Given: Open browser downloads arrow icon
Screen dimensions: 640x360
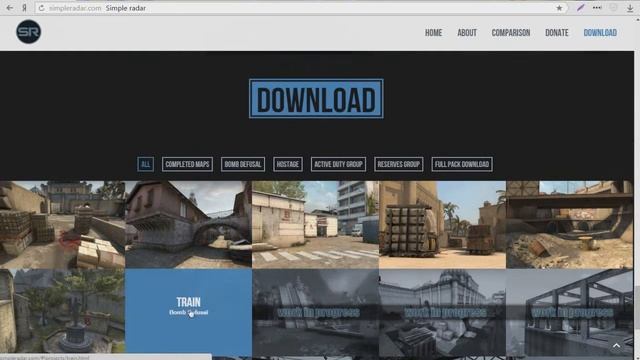Looking at the screenshot, I should 630,8.
